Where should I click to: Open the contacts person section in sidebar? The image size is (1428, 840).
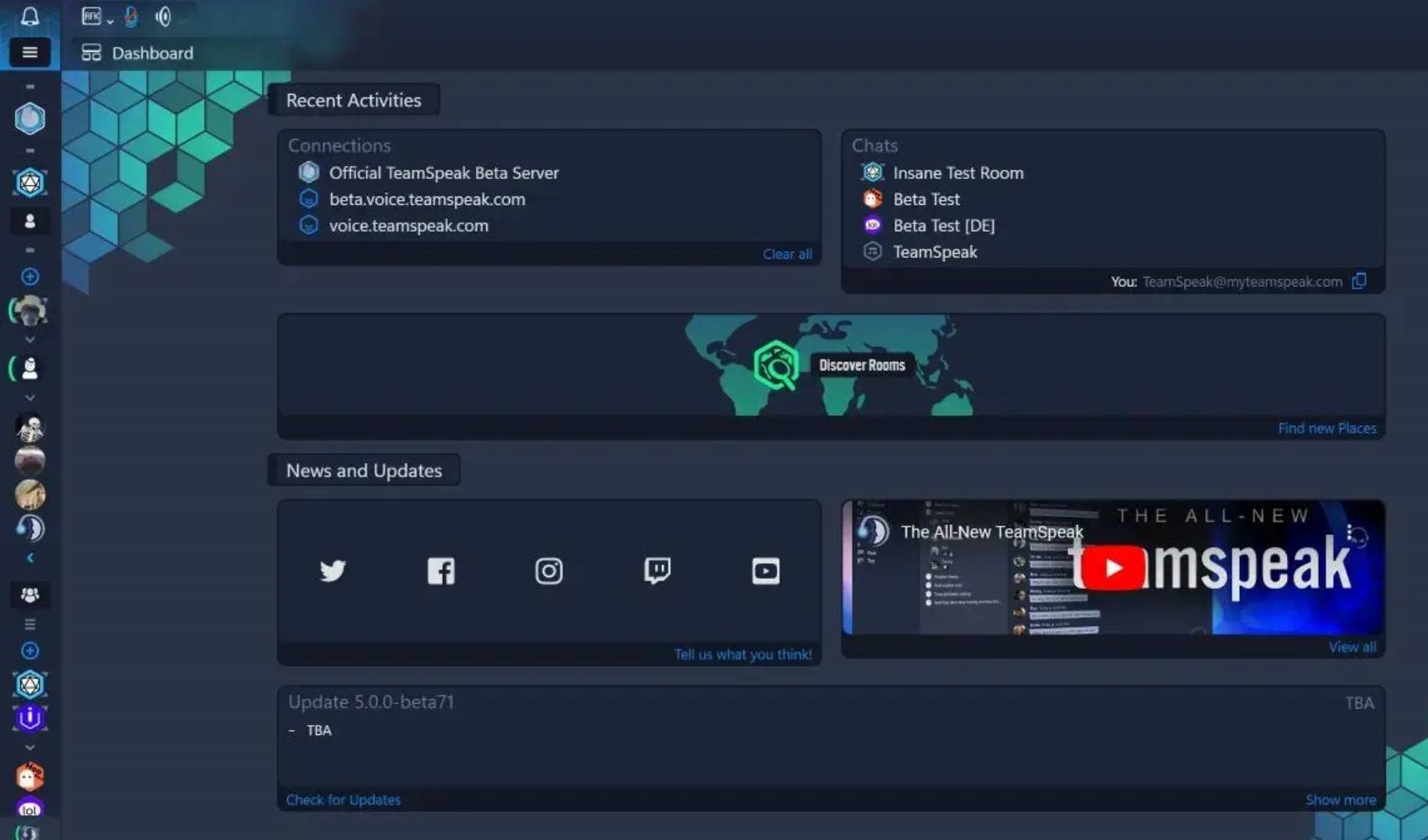pyautogui.click(x=29, y=221)
